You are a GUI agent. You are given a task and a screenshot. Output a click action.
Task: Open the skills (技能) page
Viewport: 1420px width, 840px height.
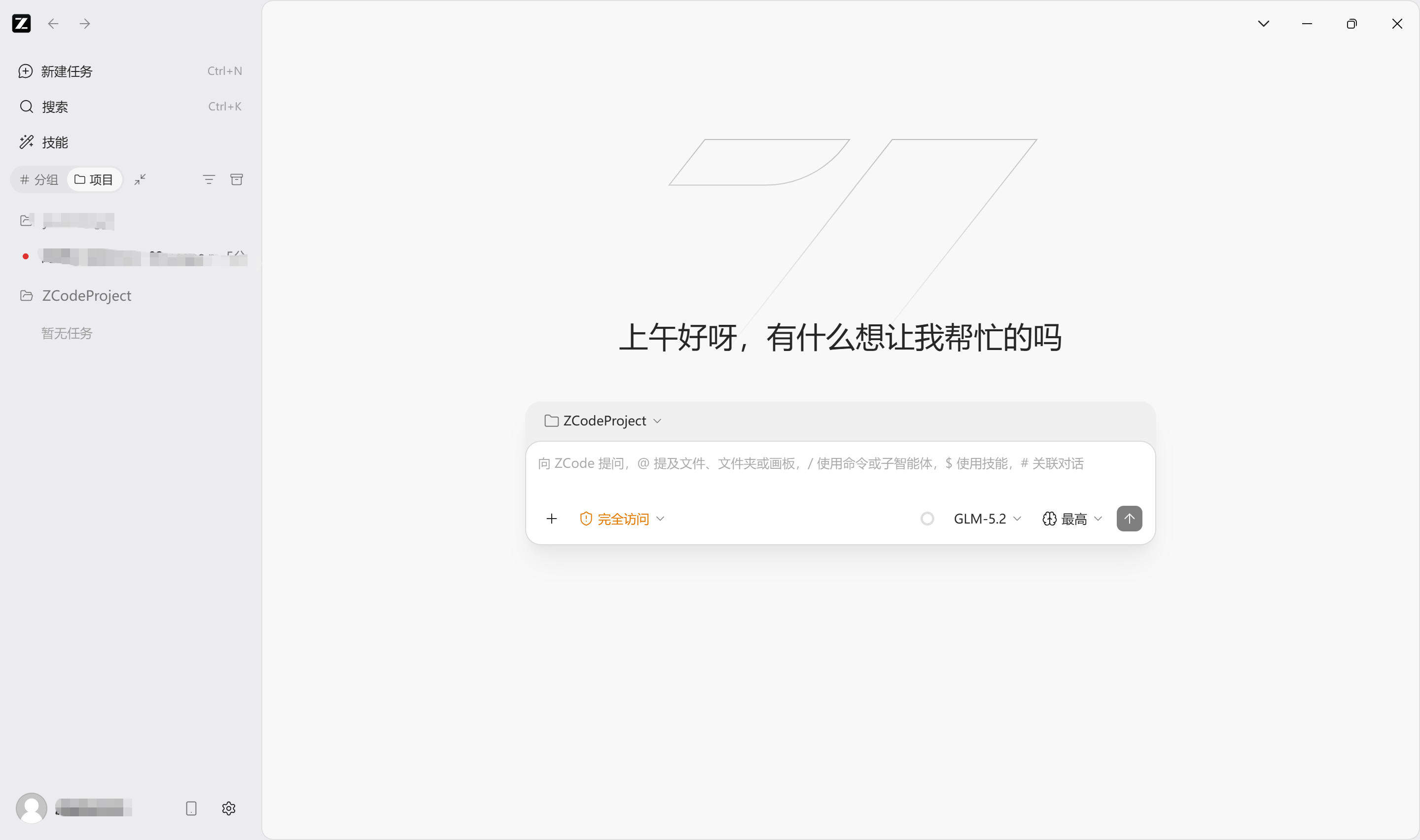[130, 142]
